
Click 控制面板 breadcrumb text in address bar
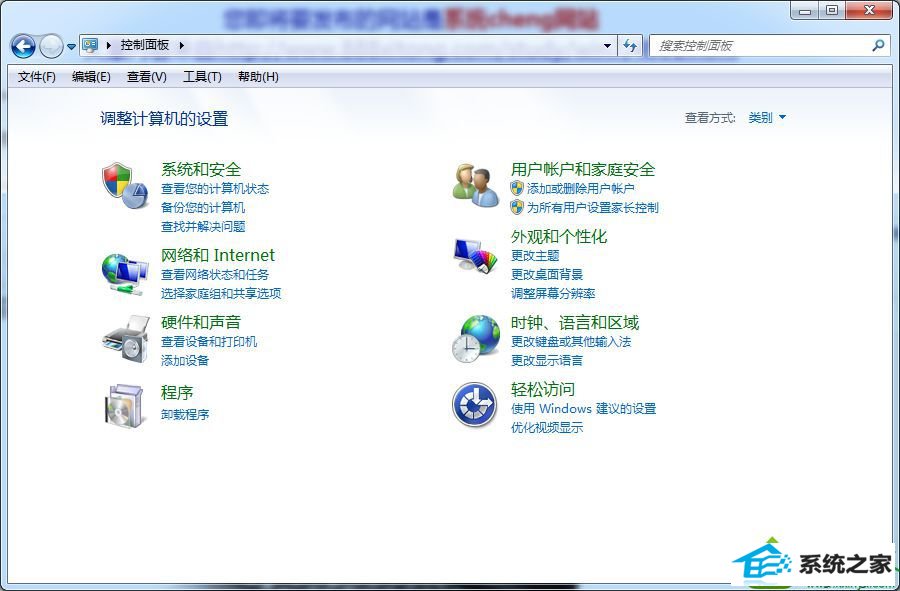tap(145, 45)
